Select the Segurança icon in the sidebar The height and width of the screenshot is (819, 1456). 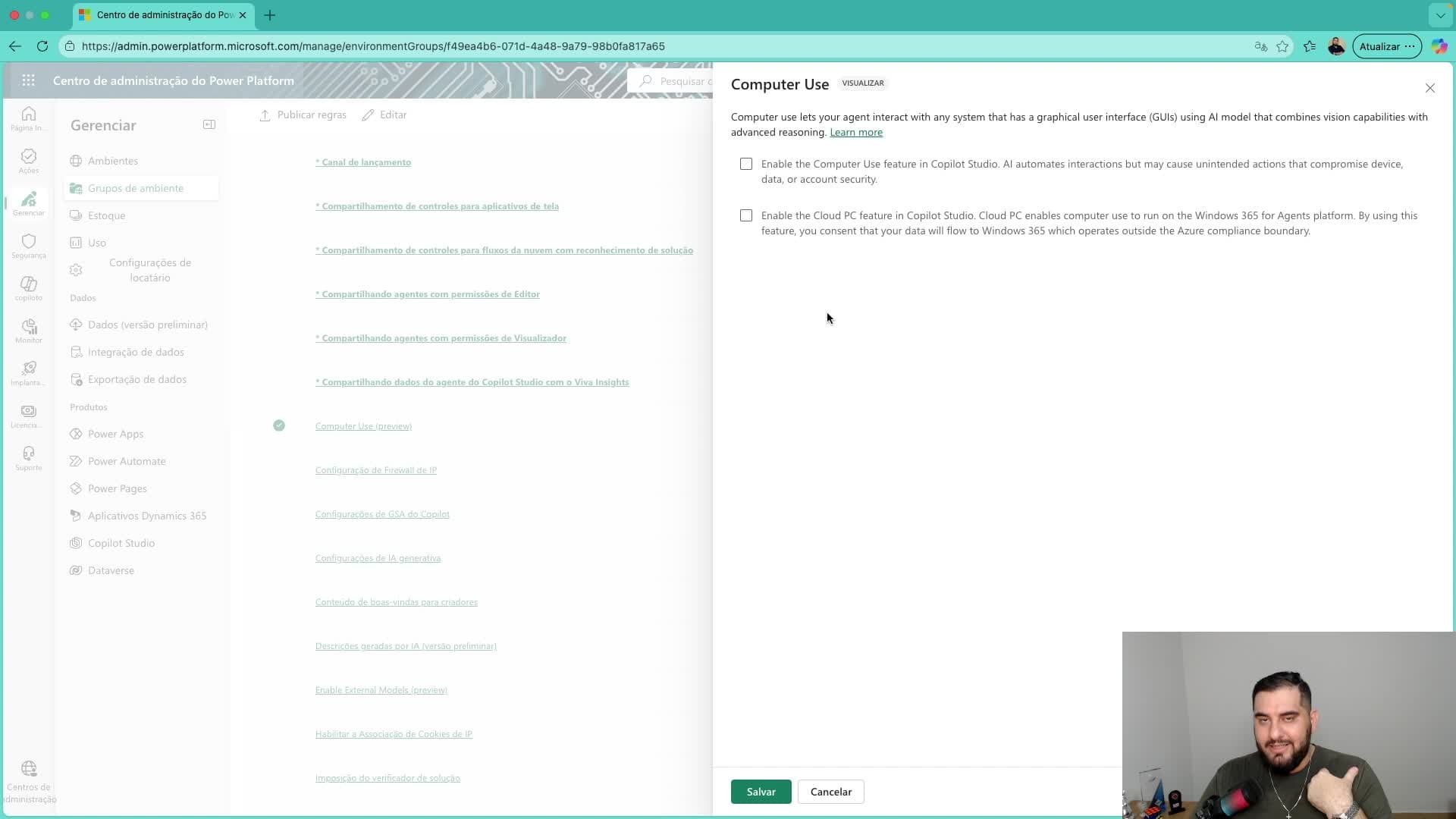click(x=28, y=244)
